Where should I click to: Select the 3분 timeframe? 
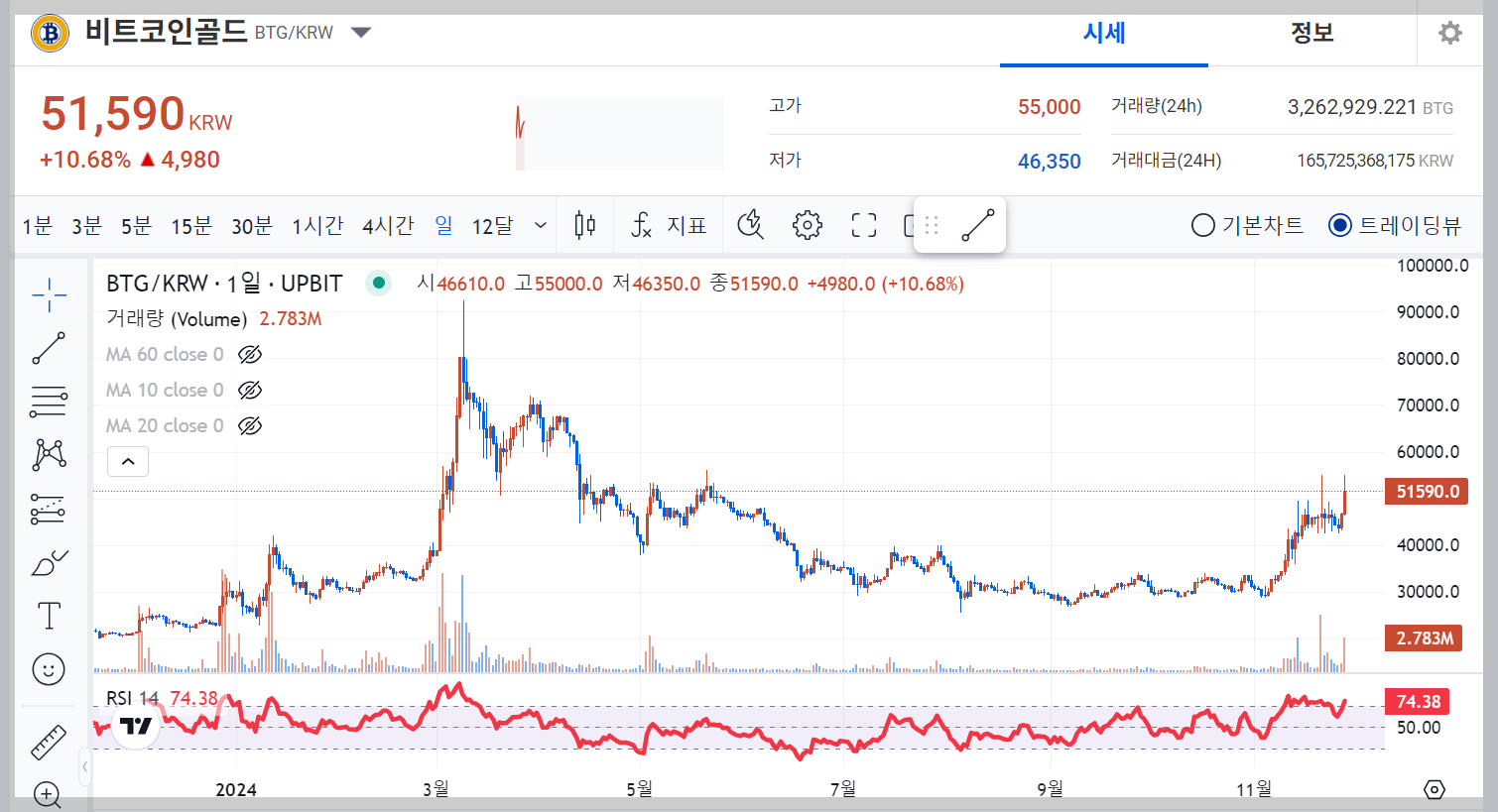click(87, 226)
